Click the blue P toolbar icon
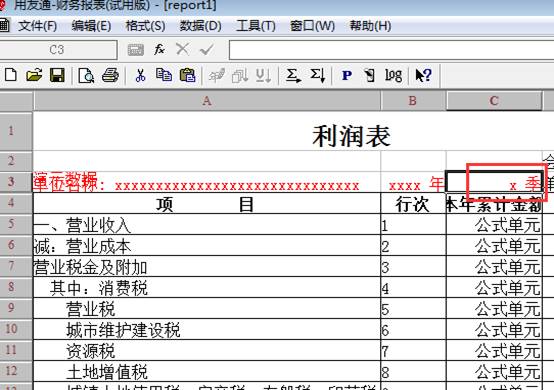The height and width of the screenshot is (390, 554). point(347,75)
